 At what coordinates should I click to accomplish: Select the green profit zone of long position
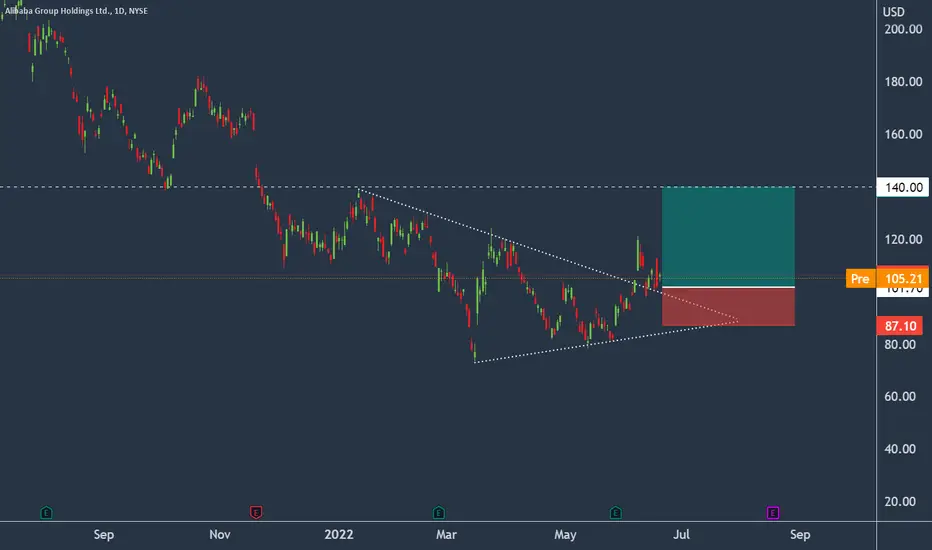(728, 237)
